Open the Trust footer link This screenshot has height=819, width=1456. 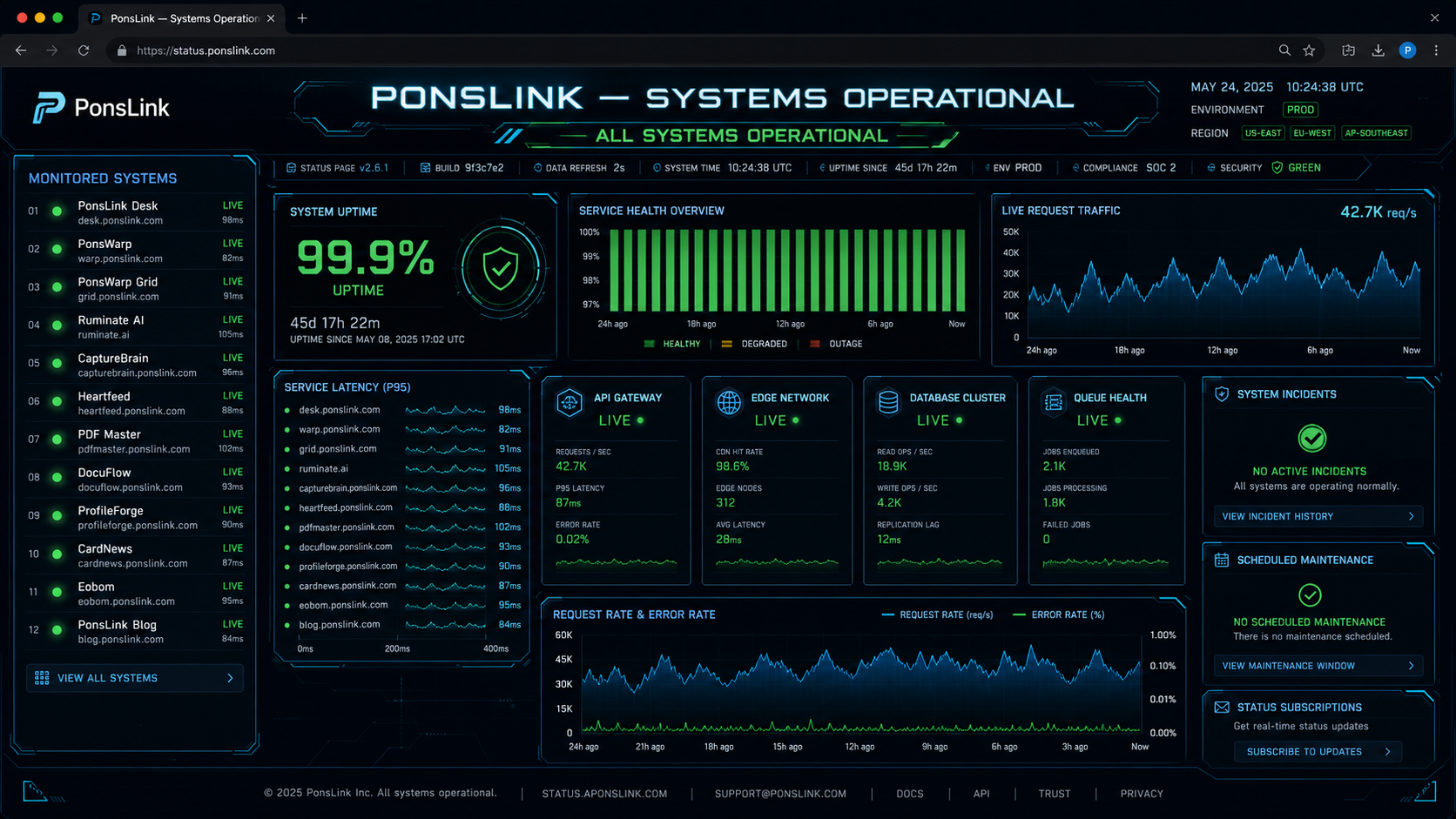1055,794
